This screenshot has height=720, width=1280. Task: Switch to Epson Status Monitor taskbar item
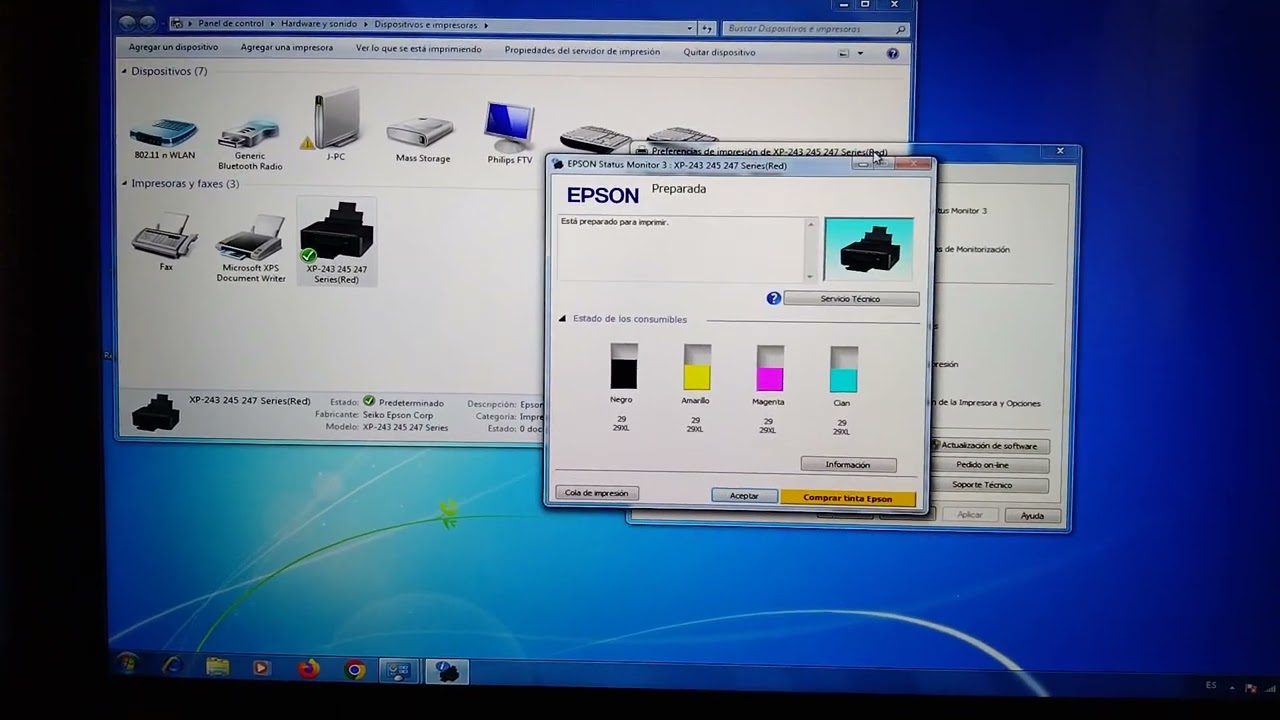point(447,672)
